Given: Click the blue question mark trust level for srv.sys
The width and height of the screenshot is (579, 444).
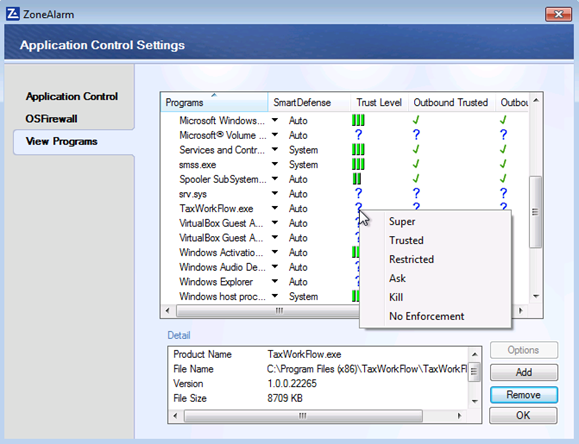Looking at the screenshot, I should point(358,193).
